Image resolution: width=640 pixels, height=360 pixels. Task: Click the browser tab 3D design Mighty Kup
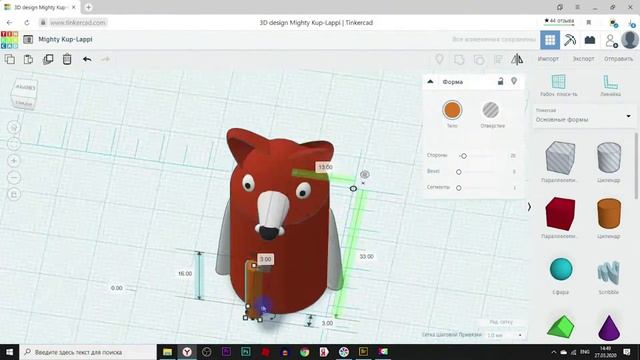[x=40, y=7]
